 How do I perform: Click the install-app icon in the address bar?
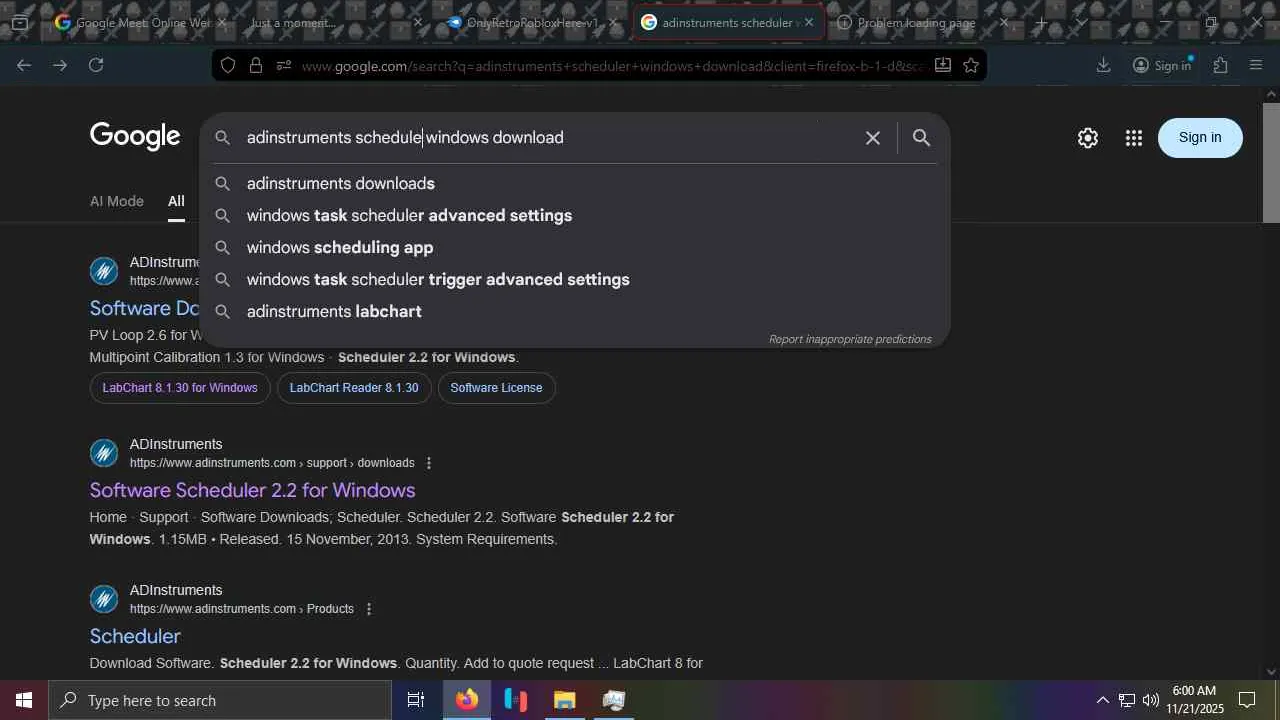tap(942, 65)
